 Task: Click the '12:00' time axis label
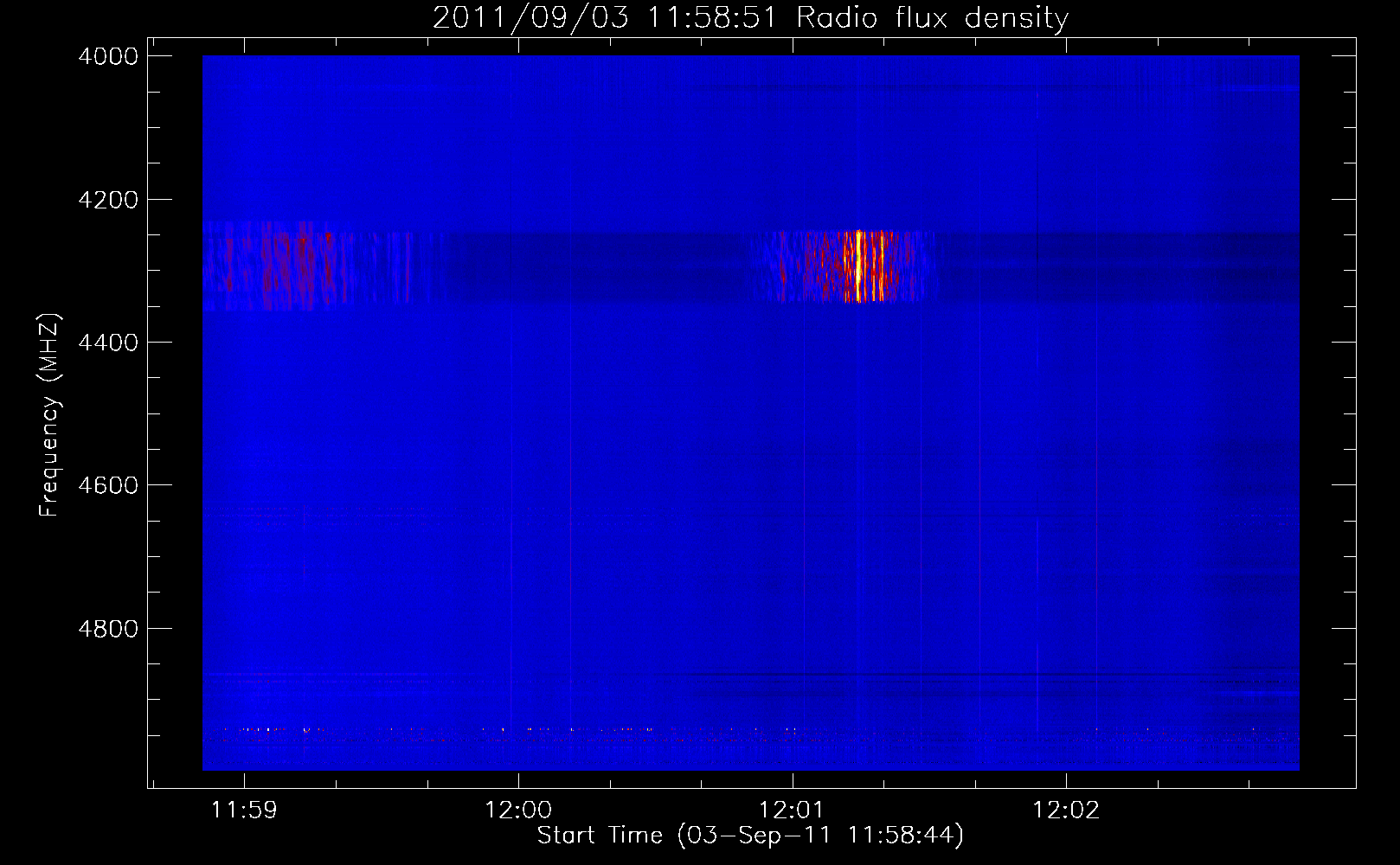pos(518,811)
